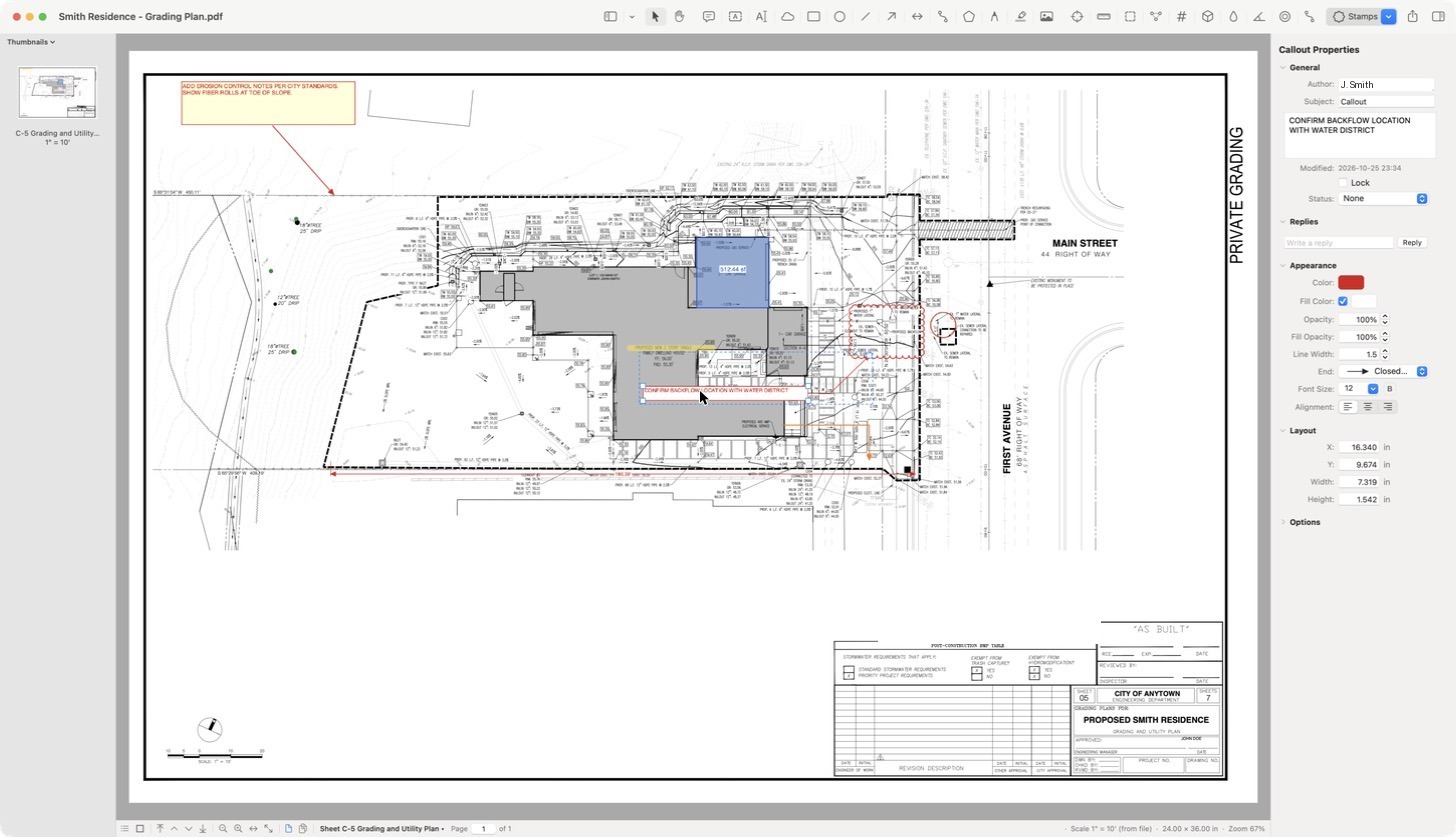Toggle Bold for callout font

[x=1389, y=389]
